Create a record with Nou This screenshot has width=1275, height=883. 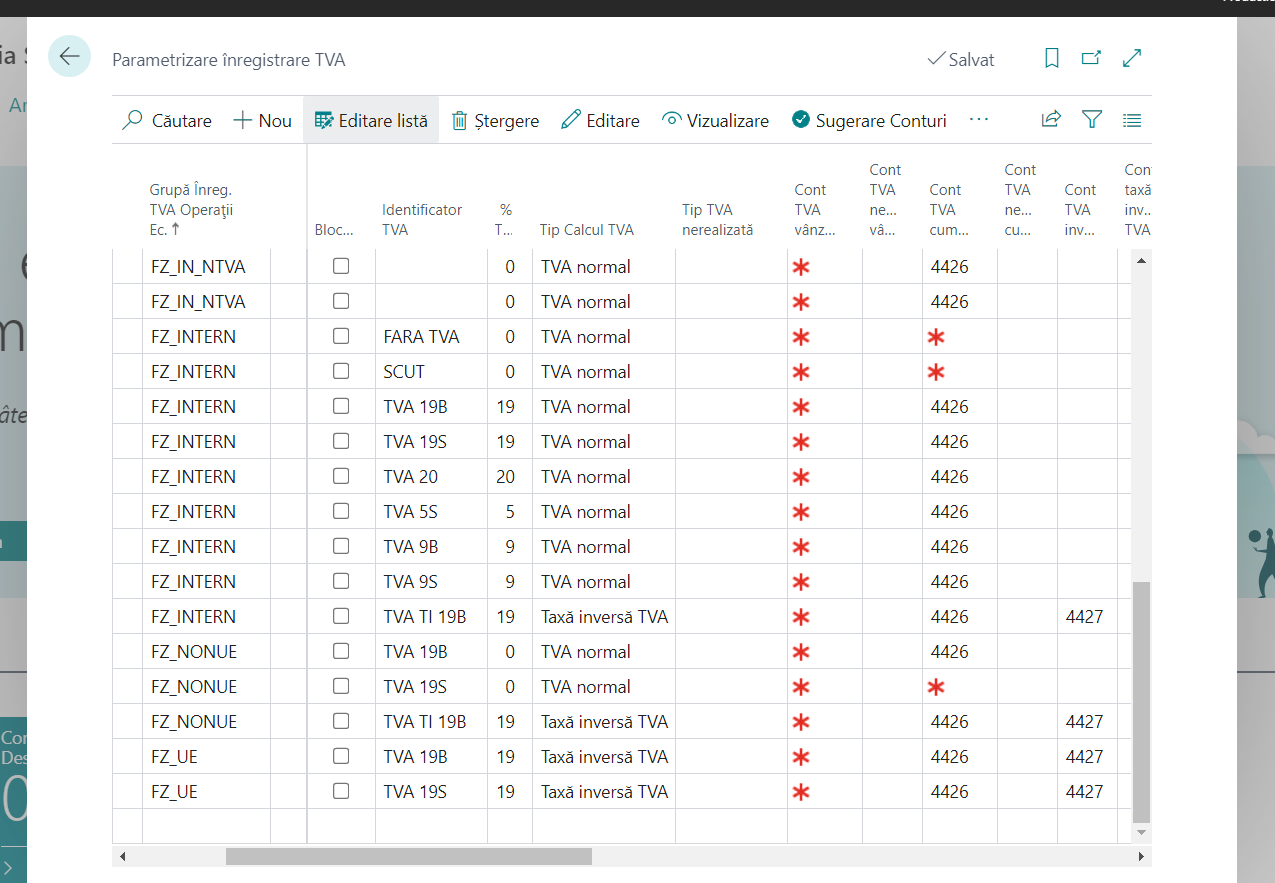261,119
